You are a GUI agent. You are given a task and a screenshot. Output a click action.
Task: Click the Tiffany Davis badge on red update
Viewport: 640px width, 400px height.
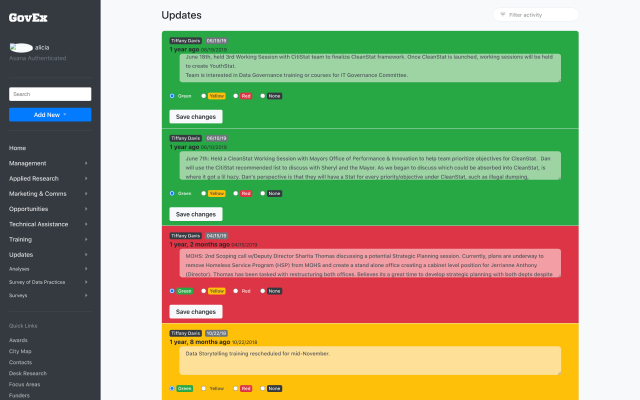[x=185, y=236]
